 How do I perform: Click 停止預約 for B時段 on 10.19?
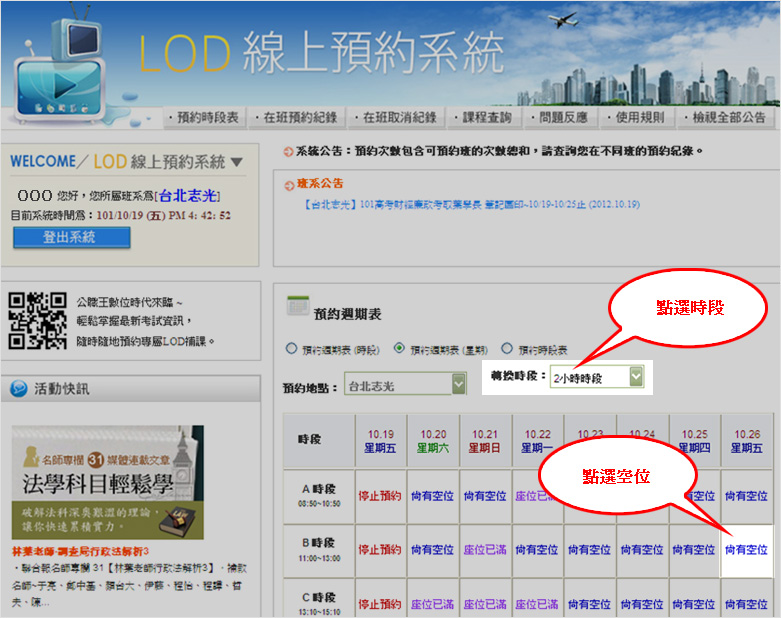[380, 550]
